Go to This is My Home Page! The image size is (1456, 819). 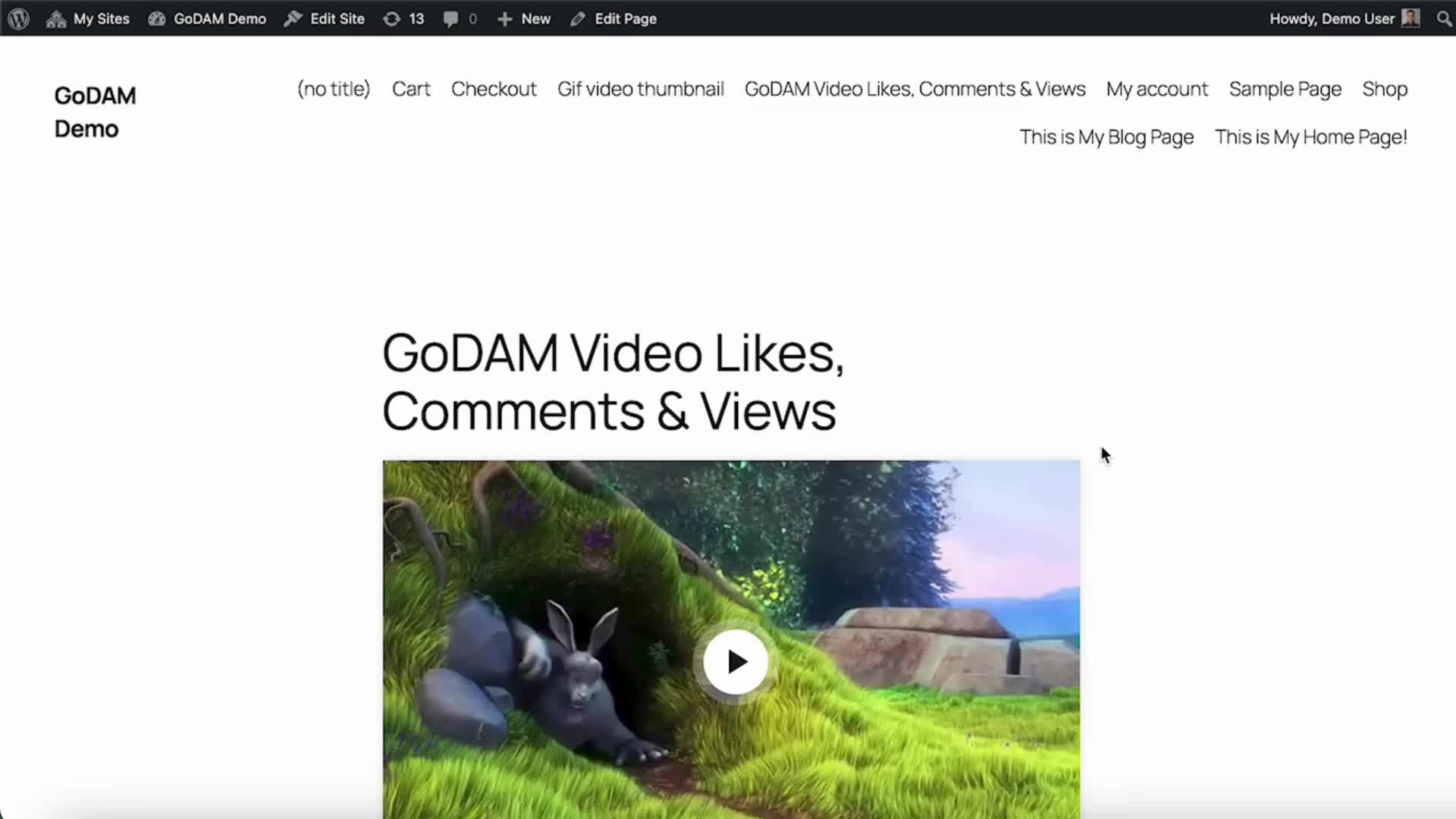coord(1310,137)
